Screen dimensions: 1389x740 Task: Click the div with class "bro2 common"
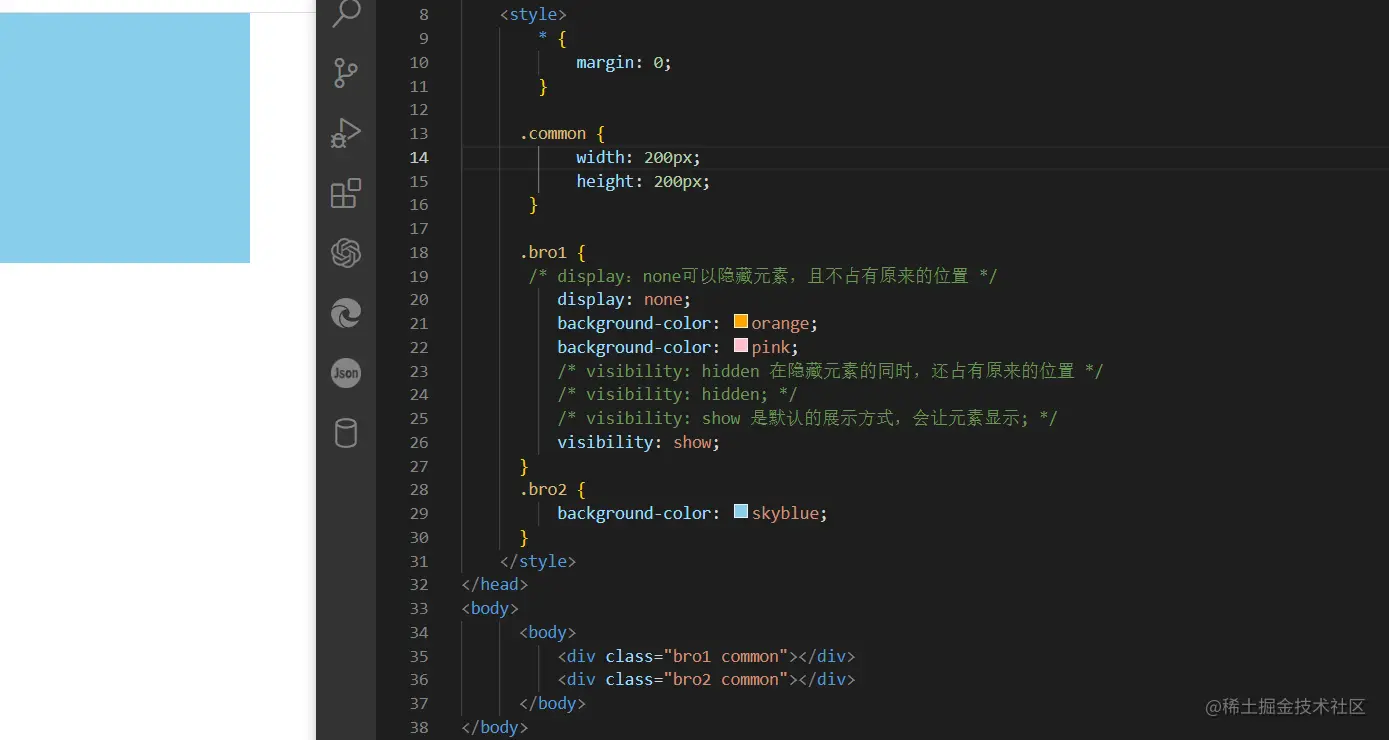click(x=706, y=680)
